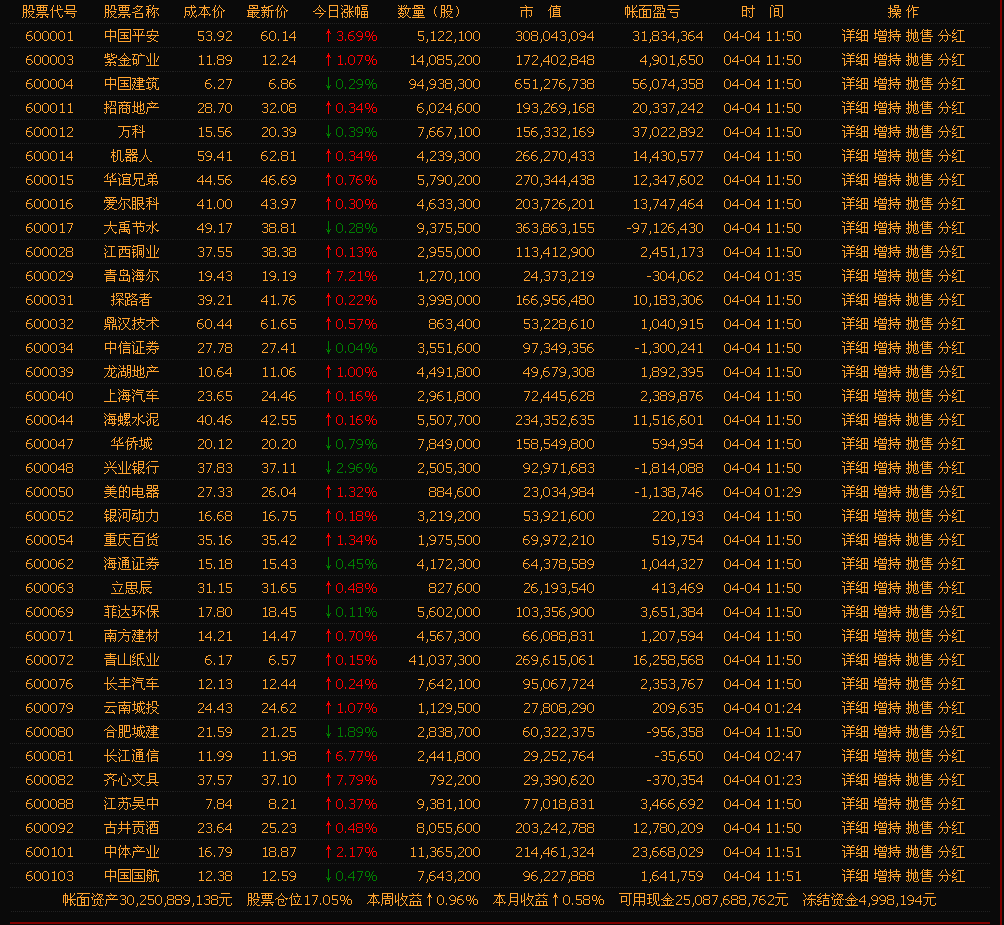Click 可用现金 amount in status bar
Screen dimensions: 1004x925
(x=703, y=901)
